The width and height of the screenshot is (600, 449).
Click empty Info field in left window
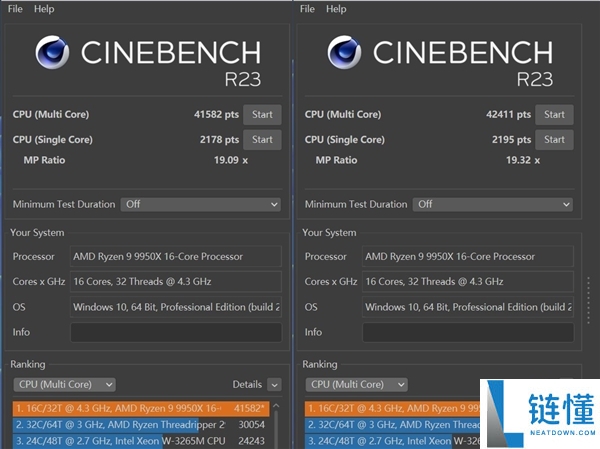pyautogui.click(x=176, y=332)
